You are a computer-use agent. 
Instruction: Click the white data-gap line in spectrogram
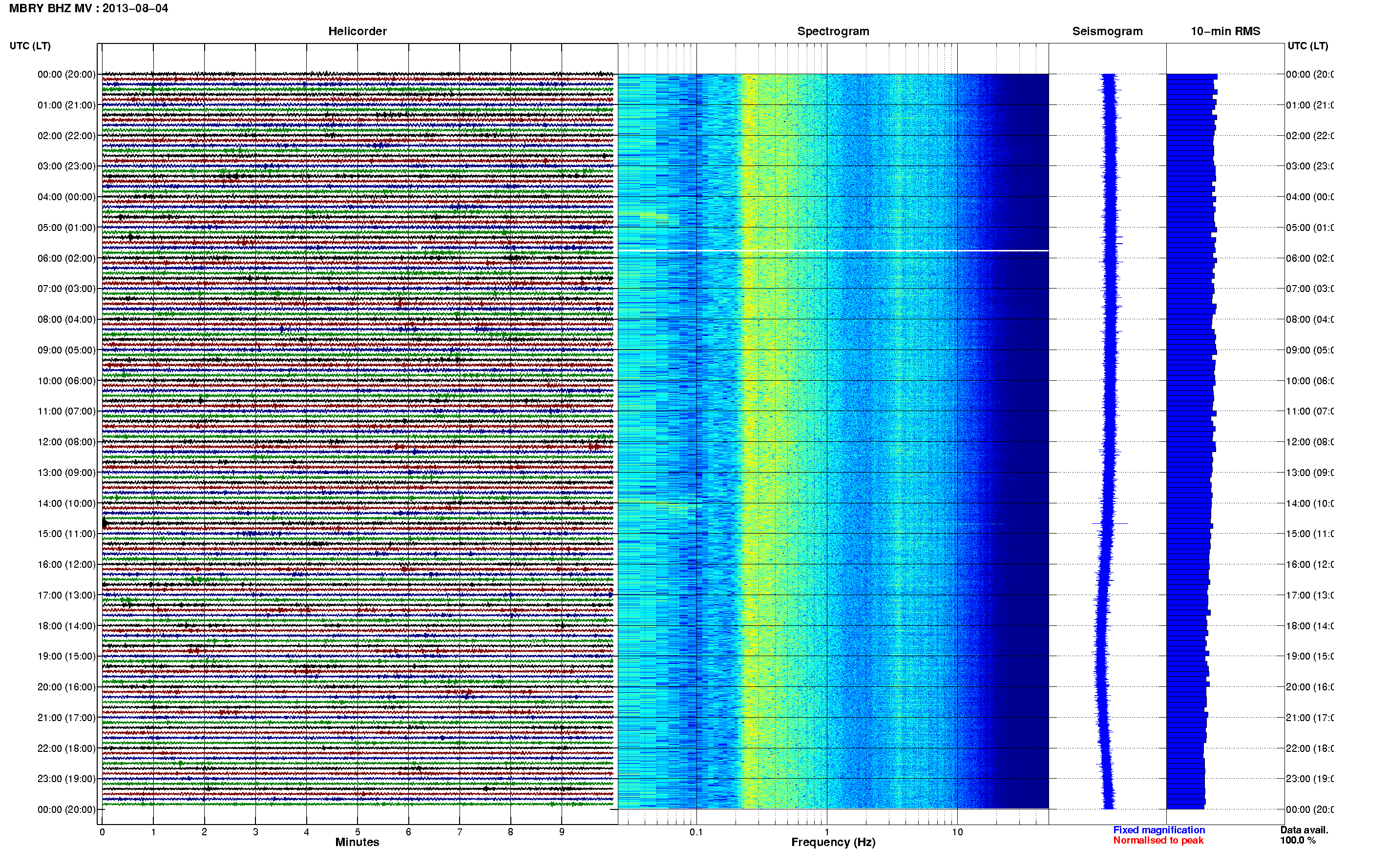pyautogui.click(x=833, y=251)
